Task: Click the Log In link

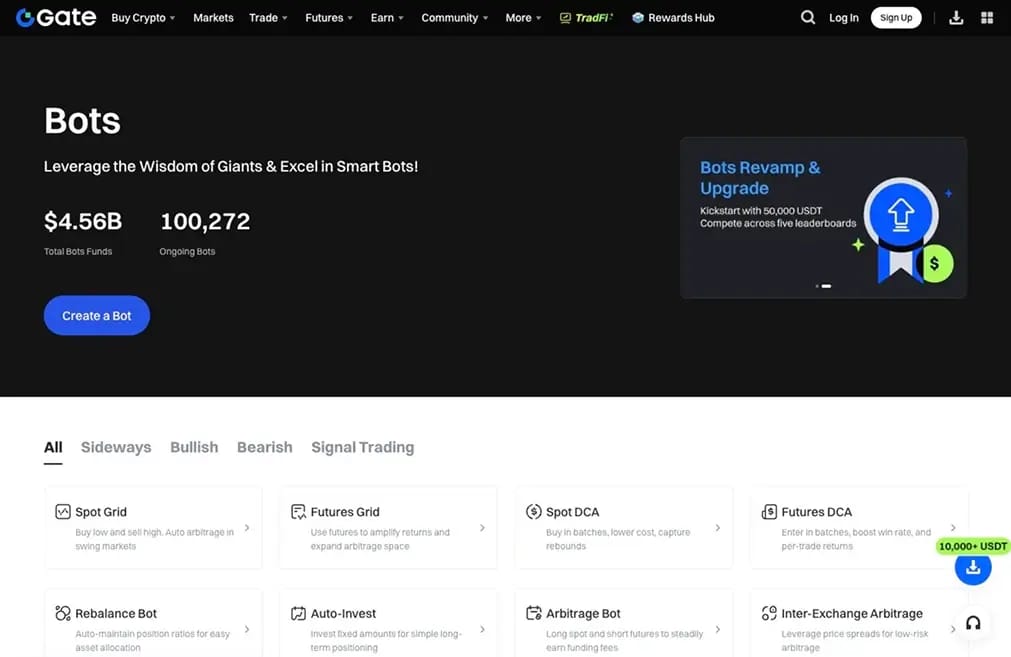Action: point(843,18)
